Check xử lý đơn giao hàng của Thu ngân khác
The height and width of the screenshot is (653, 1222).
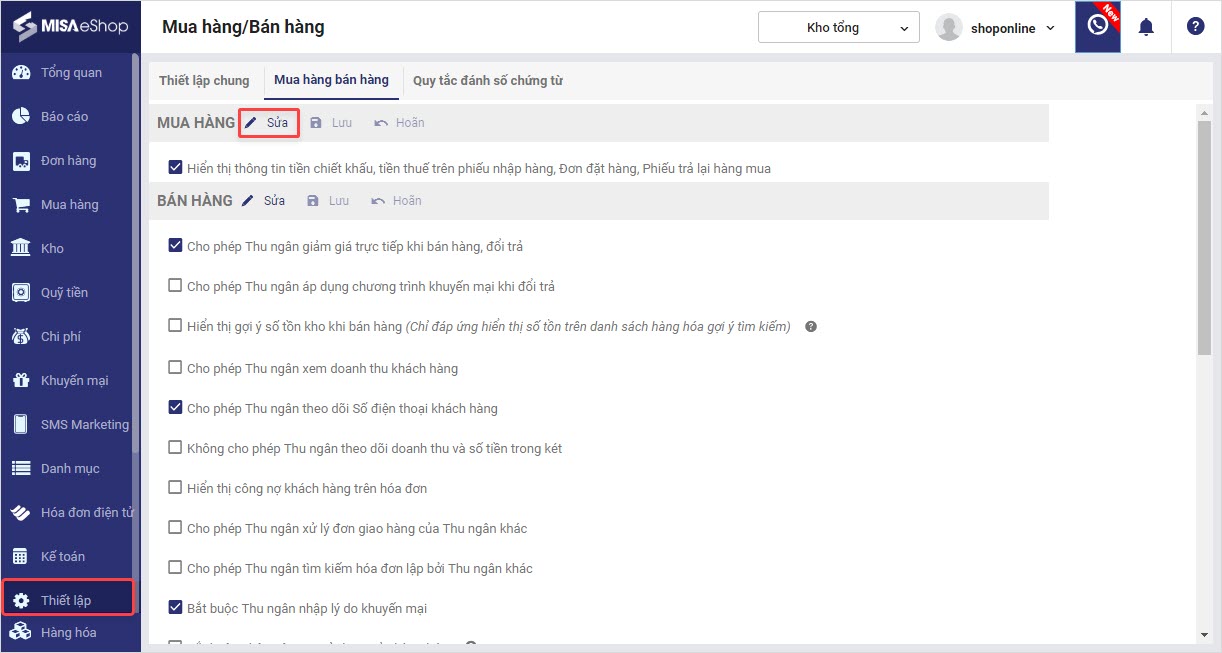pos(176,528)
